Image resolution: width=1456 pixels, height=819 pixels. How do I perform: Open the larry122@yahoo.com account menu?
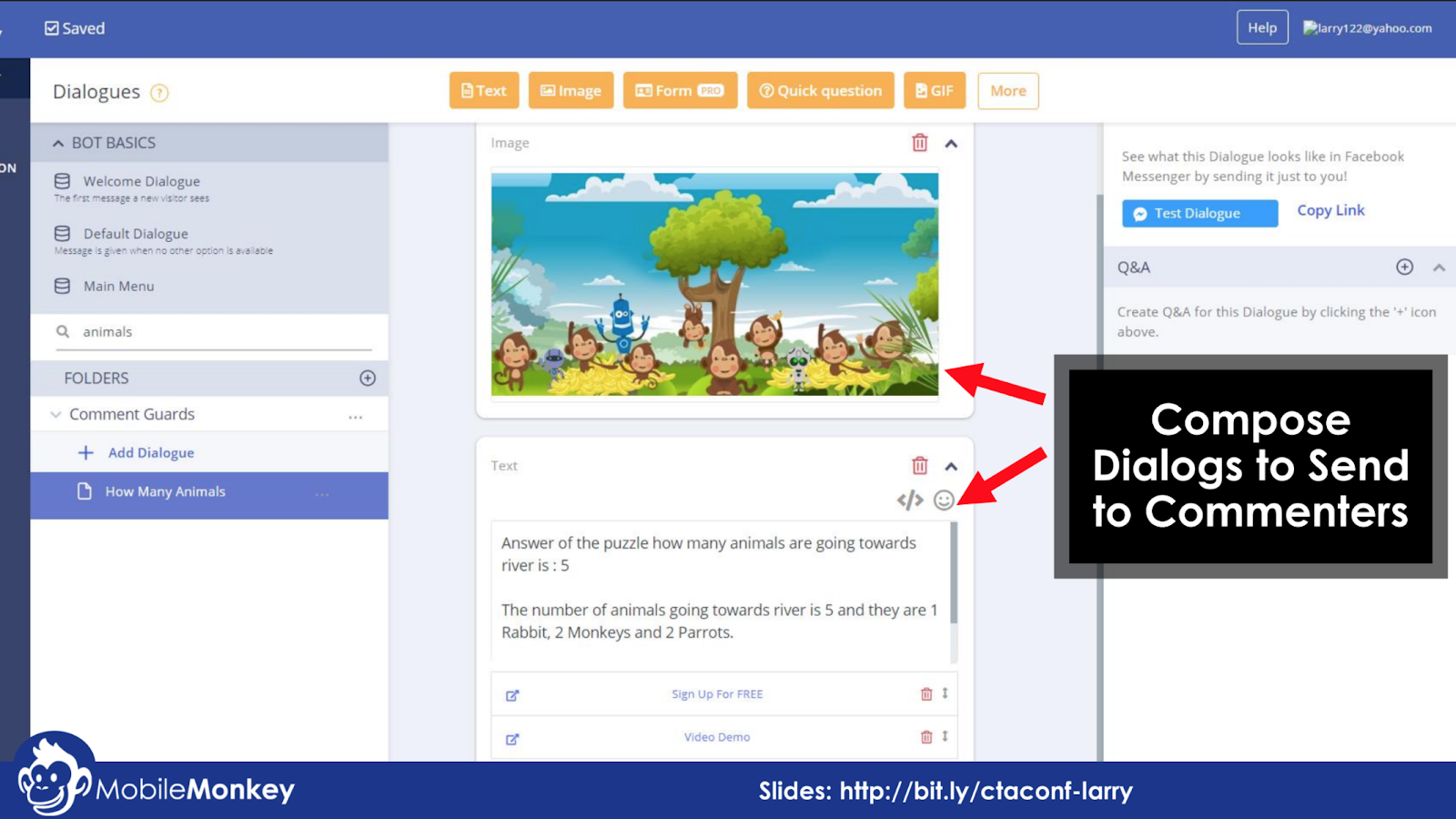coord(1368,28)
